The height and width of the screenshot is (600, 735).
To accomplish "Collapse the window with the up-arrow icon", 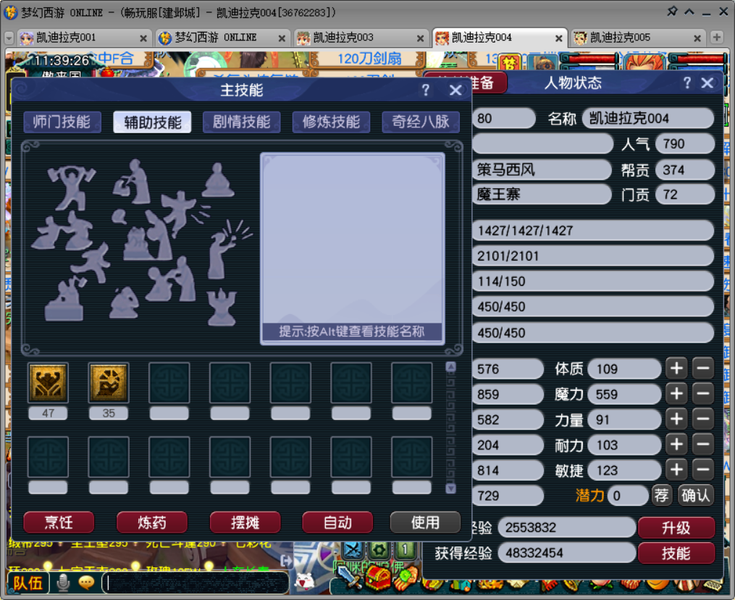I will 689,12.
